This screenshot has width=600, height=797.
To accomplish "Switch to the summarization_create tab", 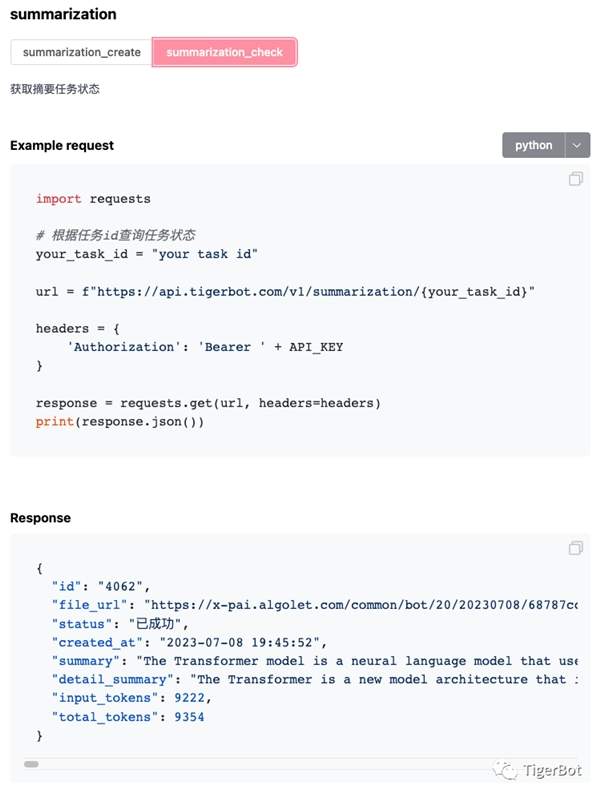I will (x=82, y=52).
